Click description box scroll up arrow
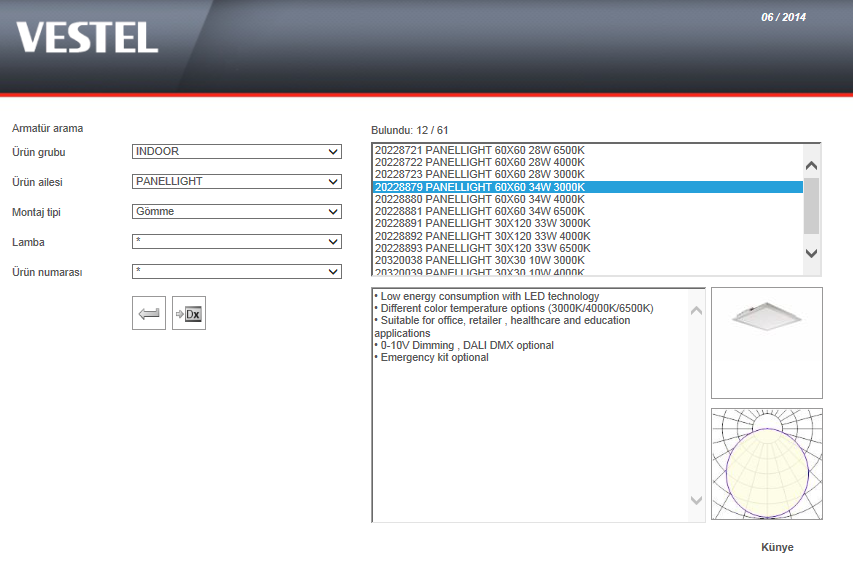 (x=696, y=311)
